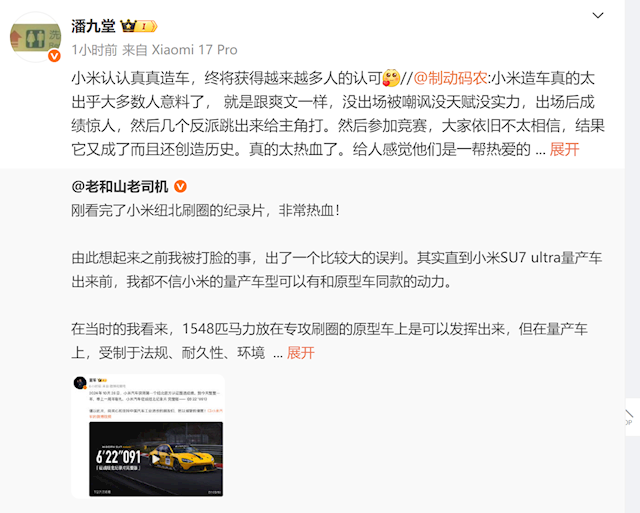The image size is (640, 513).
Task: Click the yellow race car image
Action: (x=184, y=458)
